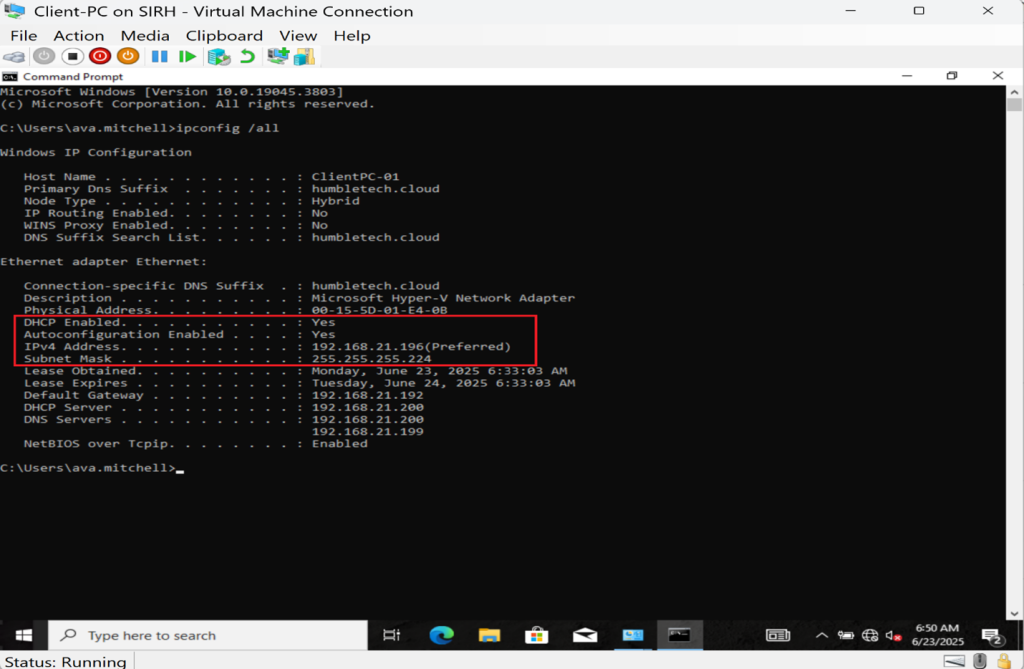Save VM state with the orange icon
This screenshot has height=669, width=1024.
click(127, 57)
